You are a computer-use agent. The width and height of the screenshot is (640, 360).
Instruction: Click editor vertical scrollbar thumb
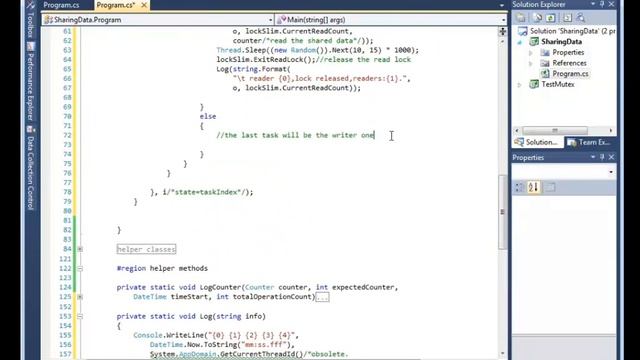click(502, 212)
